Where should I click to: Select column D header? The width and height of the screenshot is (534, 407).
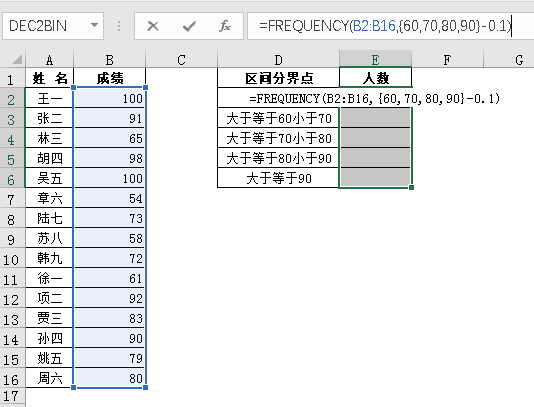pos(278,60)
